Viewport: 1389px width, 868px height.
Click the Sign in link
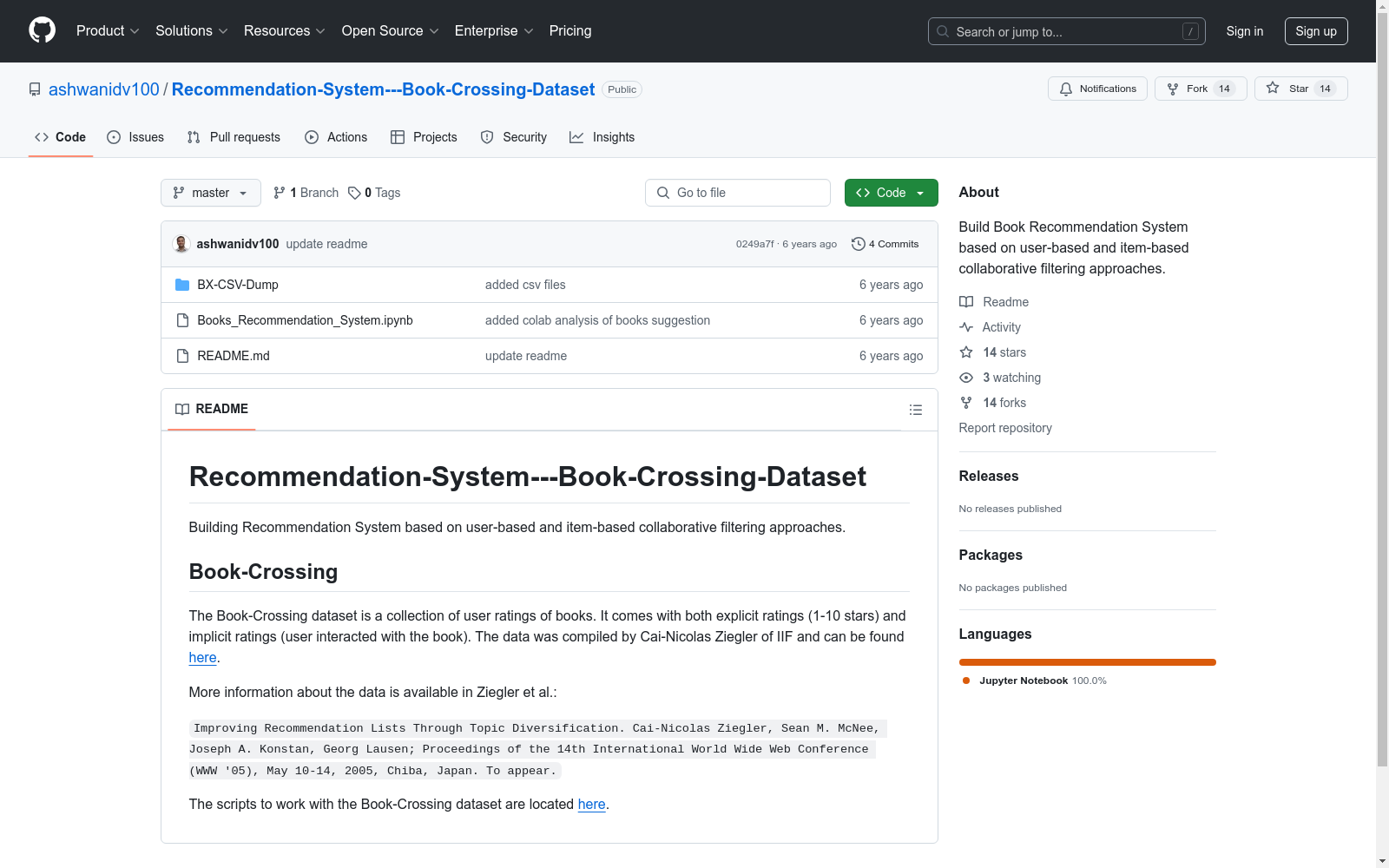click(x=1245, y=31)
